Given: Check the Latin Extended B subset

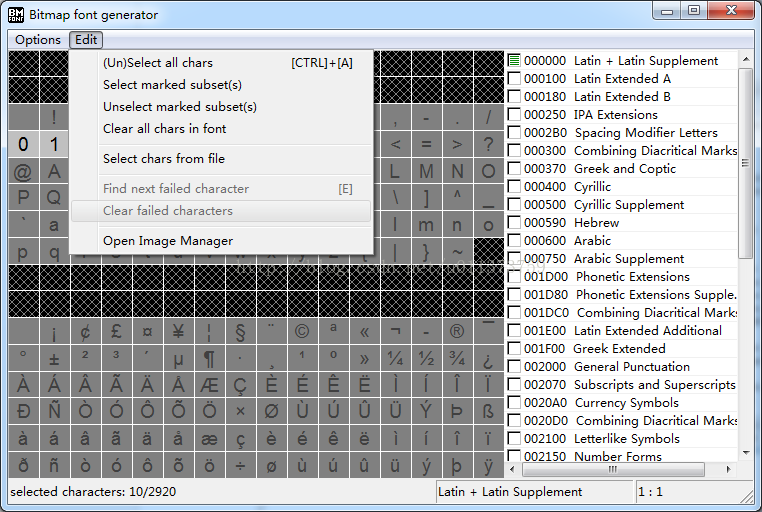Looking at the screenshot, I should pyautogui.click(x=514, y=97).
